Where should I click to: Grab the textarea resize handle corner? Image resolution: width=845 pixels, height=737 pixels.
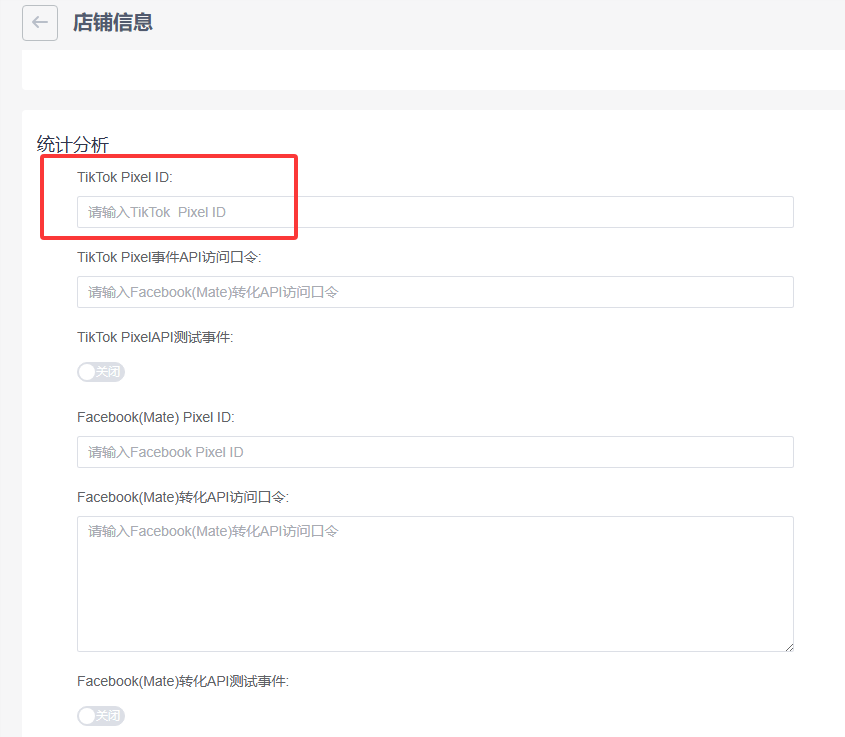coord(789,647)
